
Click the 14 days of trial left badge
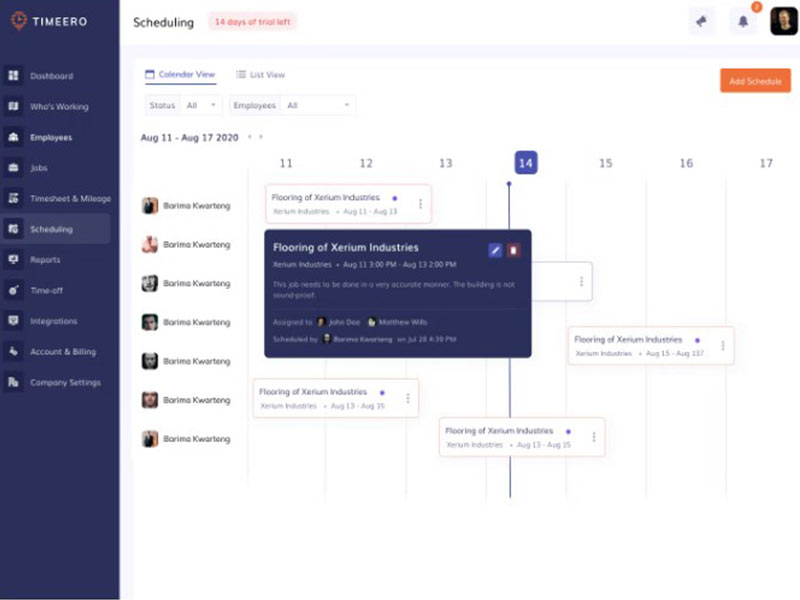253,22
